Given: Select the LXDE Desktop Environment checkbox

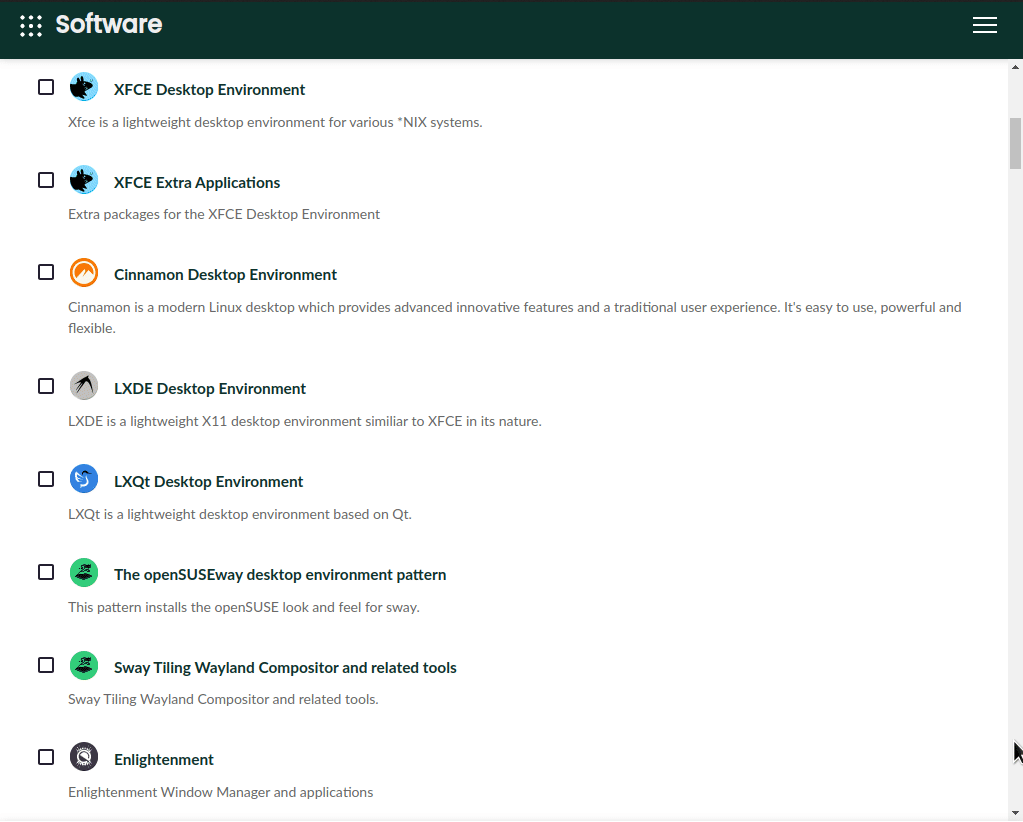Looking at the screenshot, I should (x=46, y=386).
